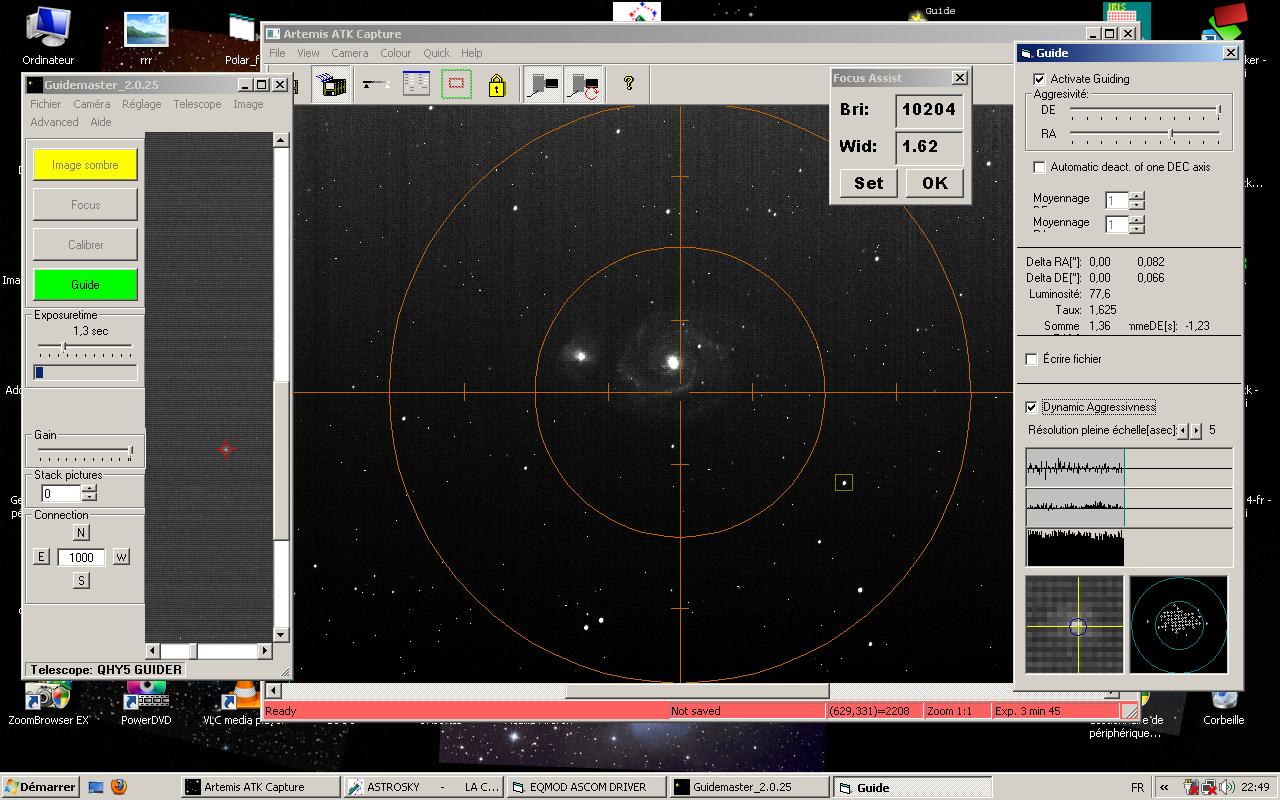Open the rrr image desktop icon
1280x800 pixels.
coord(146,37)
